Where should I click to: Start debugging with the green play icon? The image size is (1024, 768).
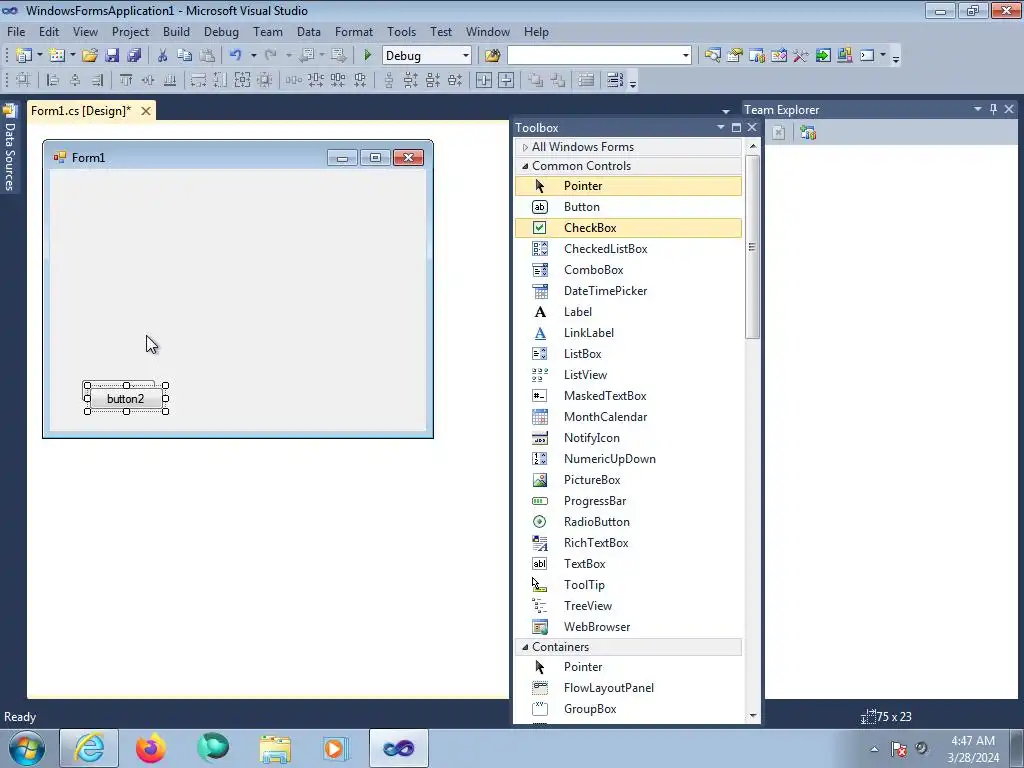[367, 56]
